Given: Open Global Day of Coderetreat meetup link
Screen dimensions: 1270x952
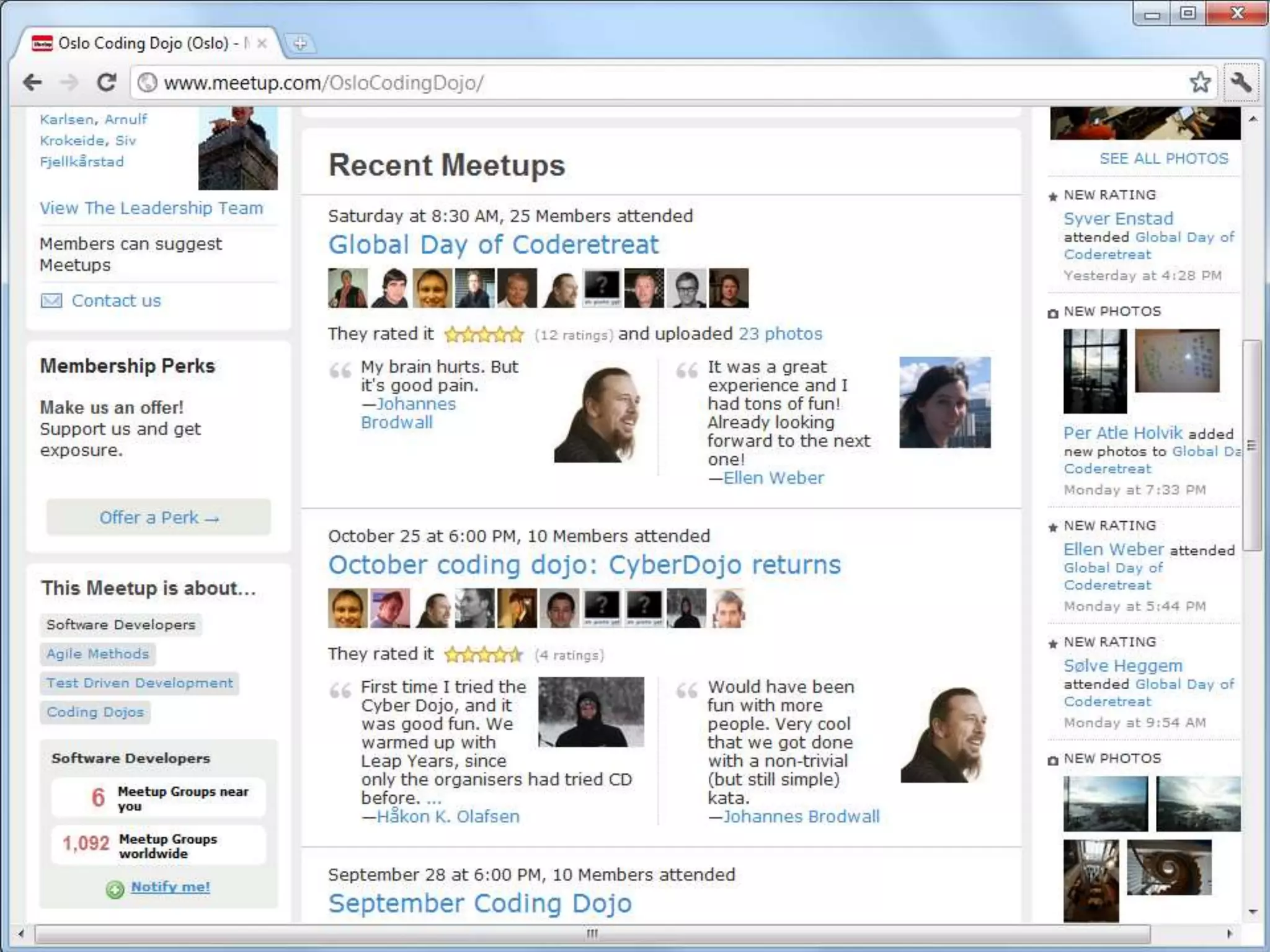Looking at the screenshot, I should (x=494, y=245).
